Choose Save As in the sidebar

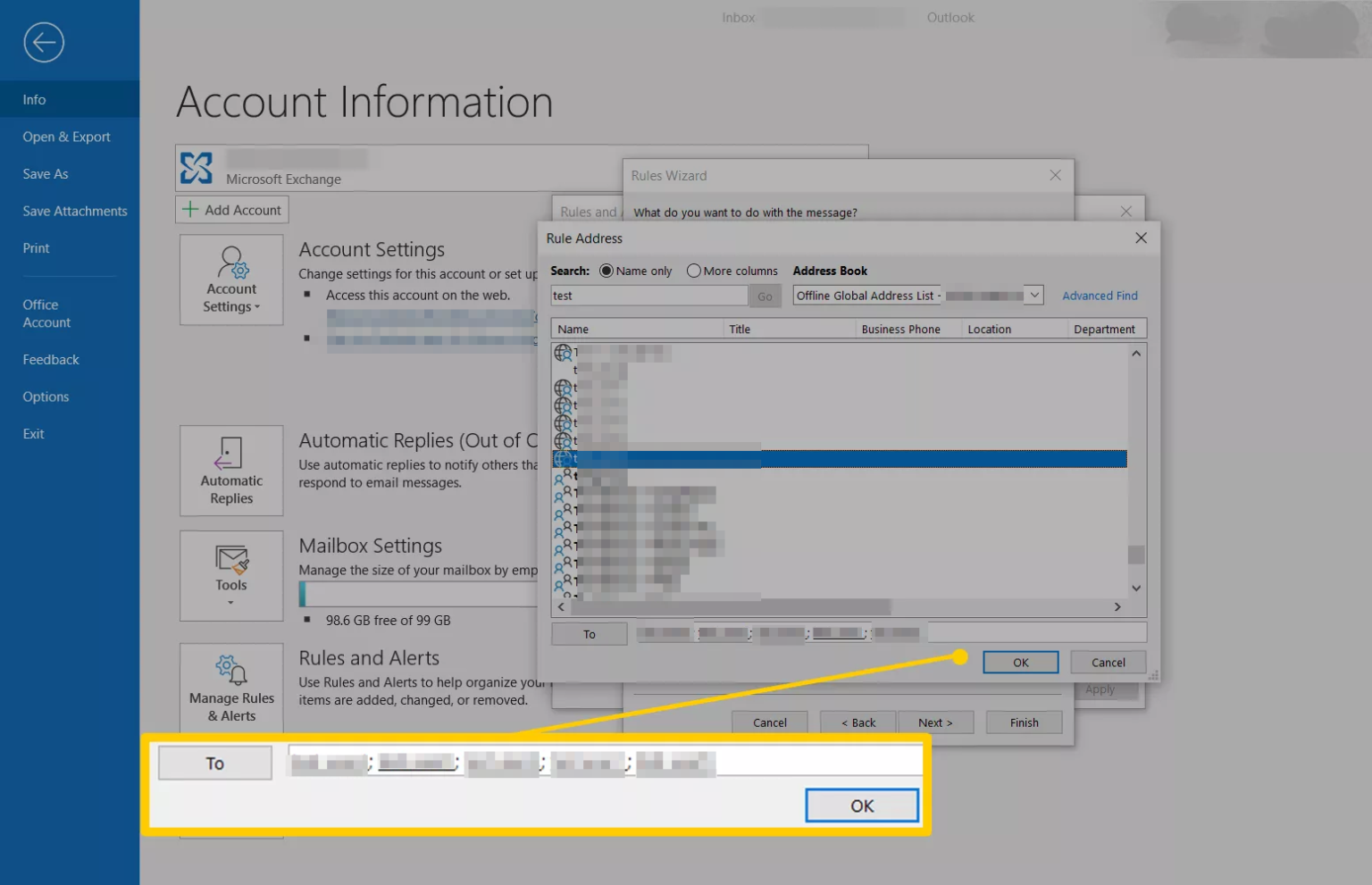click(x=46, y=174)
